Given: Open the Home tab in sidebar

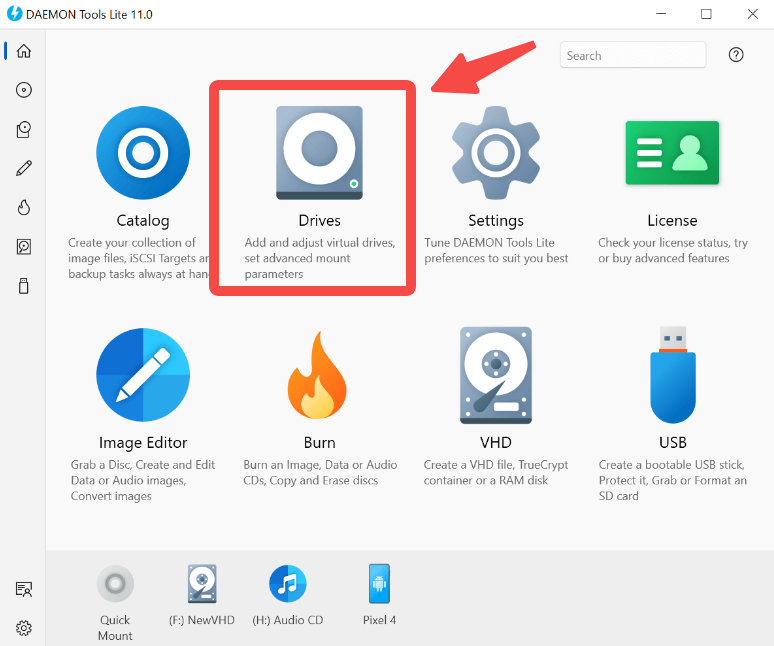Looking at the screenshot, I should [x=24, y=51].
